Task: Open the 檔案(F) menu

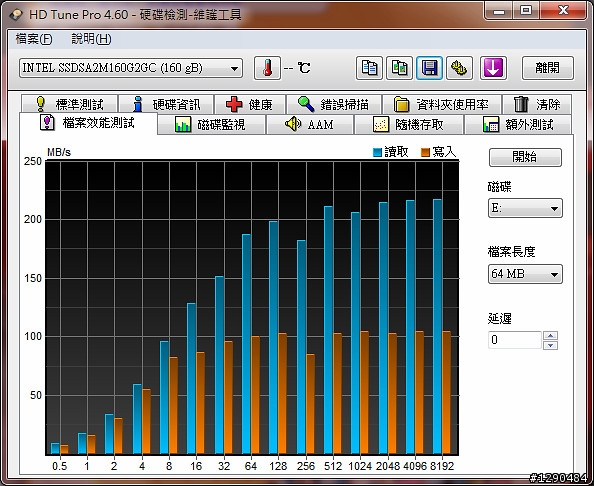Action: 34,39
